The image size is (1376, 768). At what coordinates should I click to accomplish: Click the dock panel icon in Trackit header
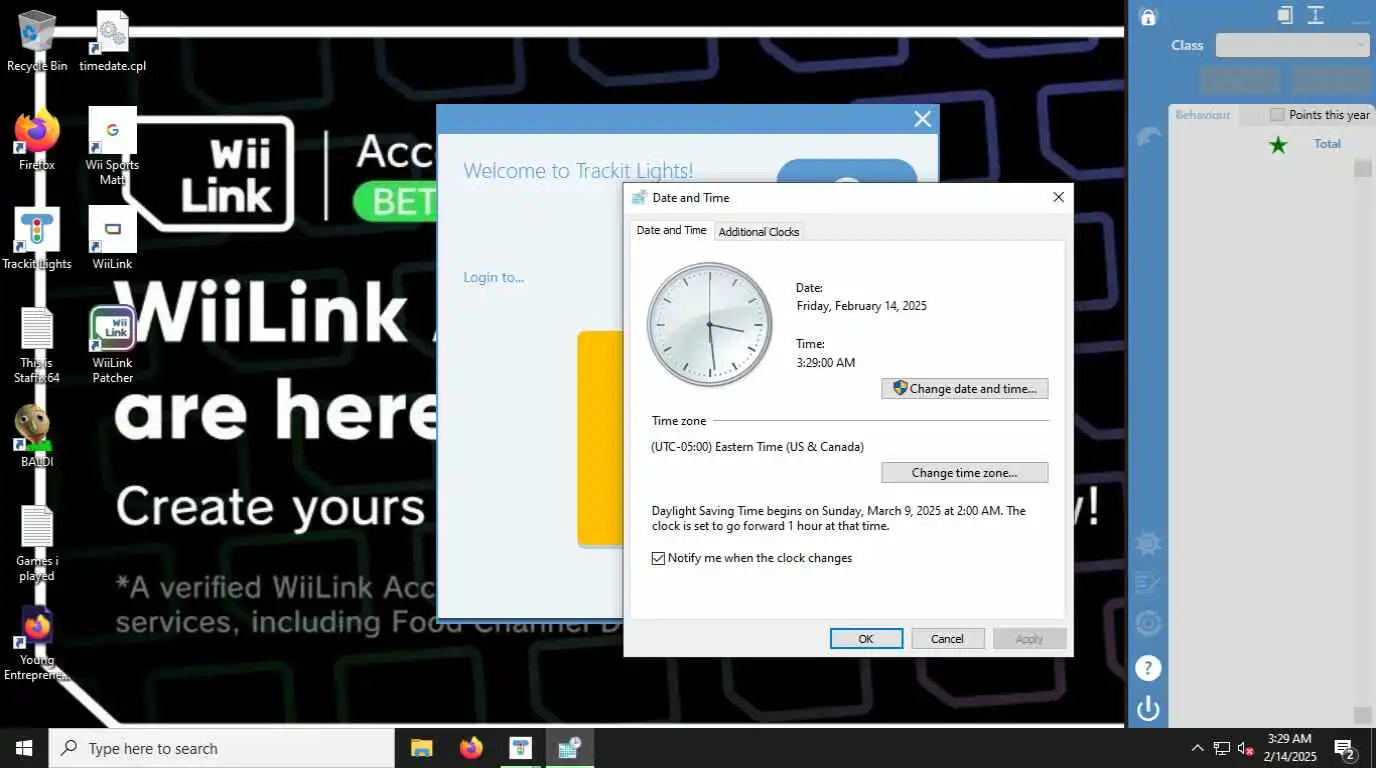tap(1285, 15)
